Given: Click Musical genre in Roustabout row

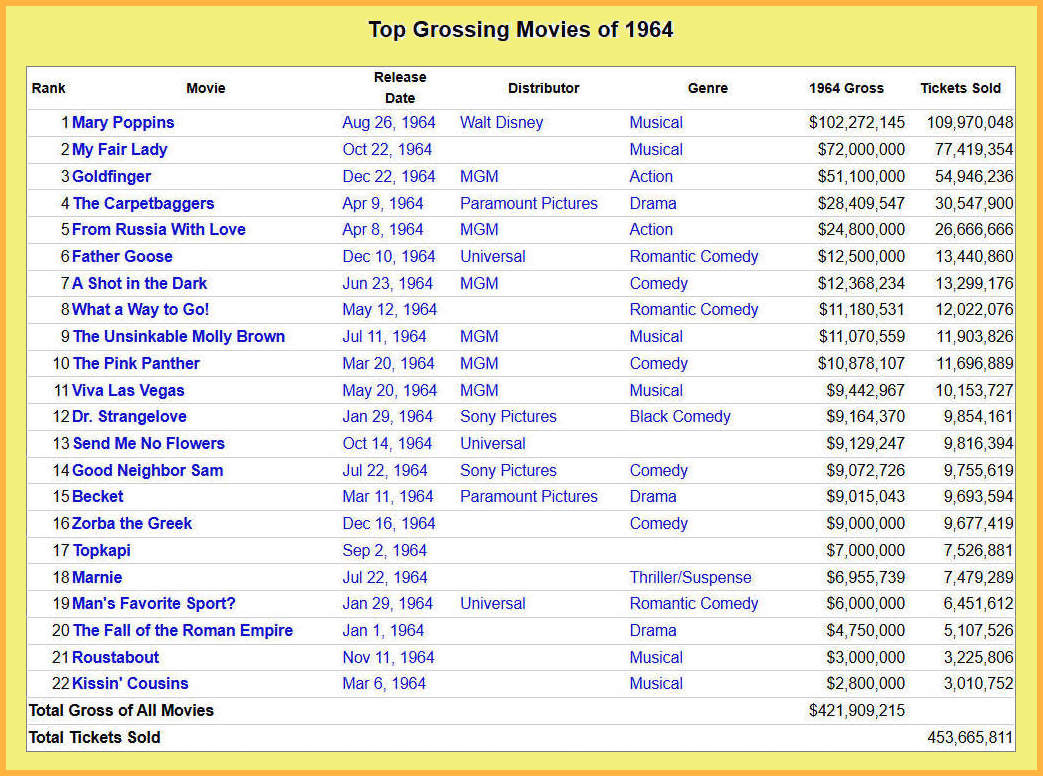Looking at the screenshot, I should tap(656, 658).
